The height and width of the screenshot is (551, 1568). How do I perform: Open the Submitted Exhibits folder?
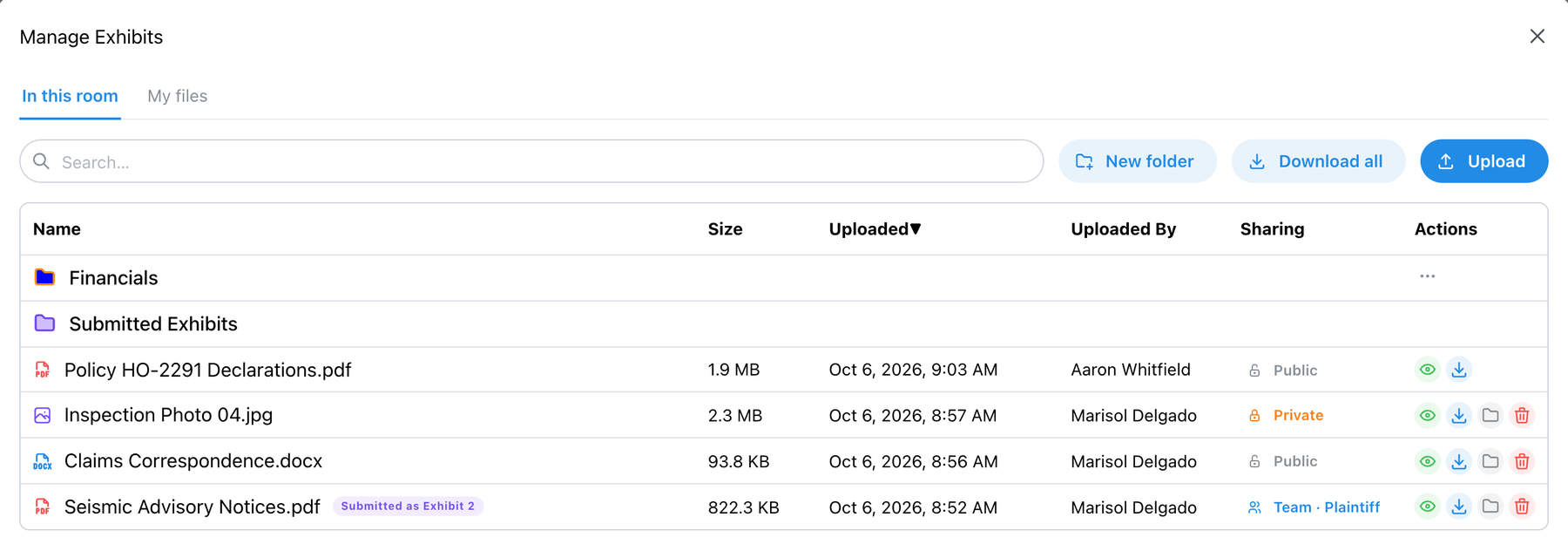[x=153, y=324]
